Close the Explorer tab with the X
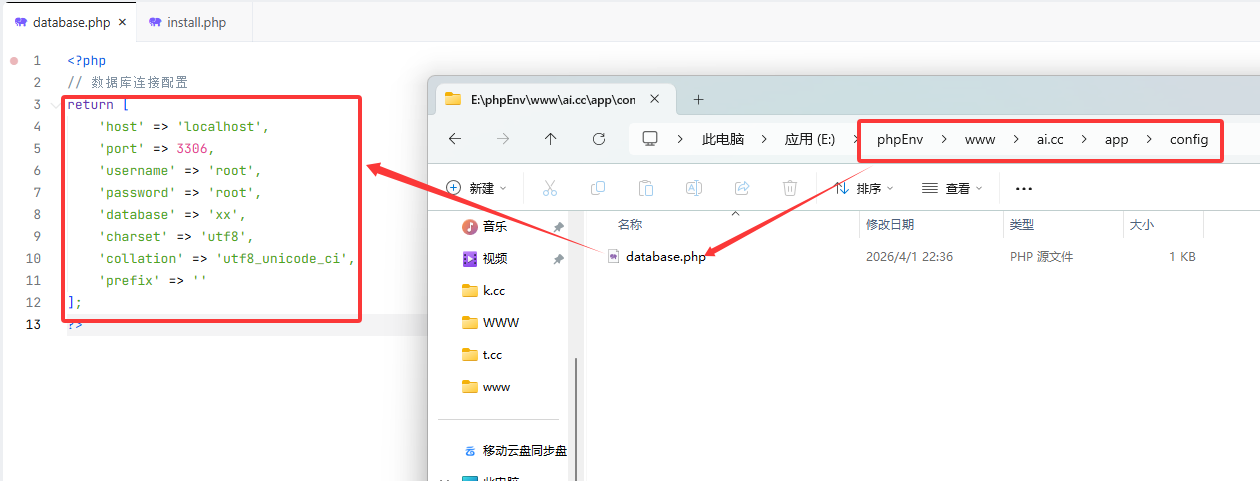This screenshot has width=1260, height=481. tap(655, 99)
